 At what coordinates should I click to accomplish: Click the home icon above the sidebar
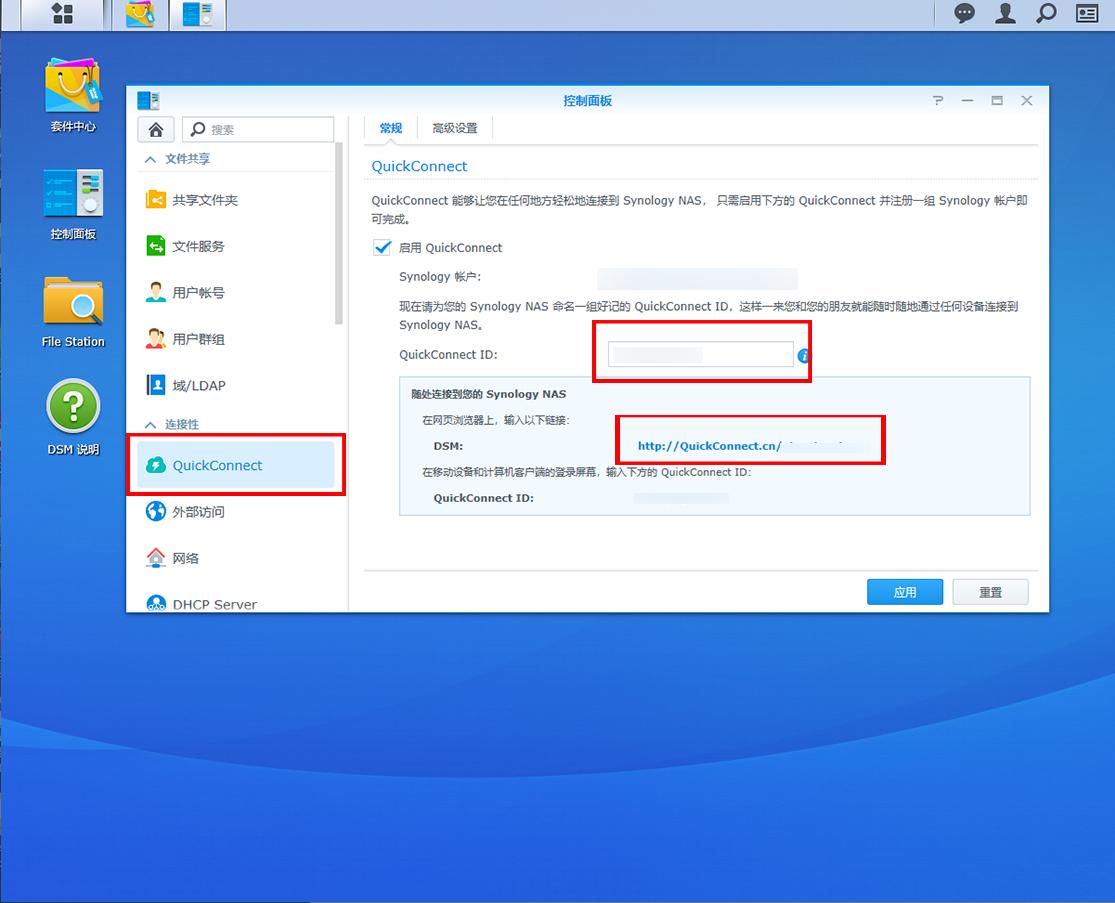155,129
